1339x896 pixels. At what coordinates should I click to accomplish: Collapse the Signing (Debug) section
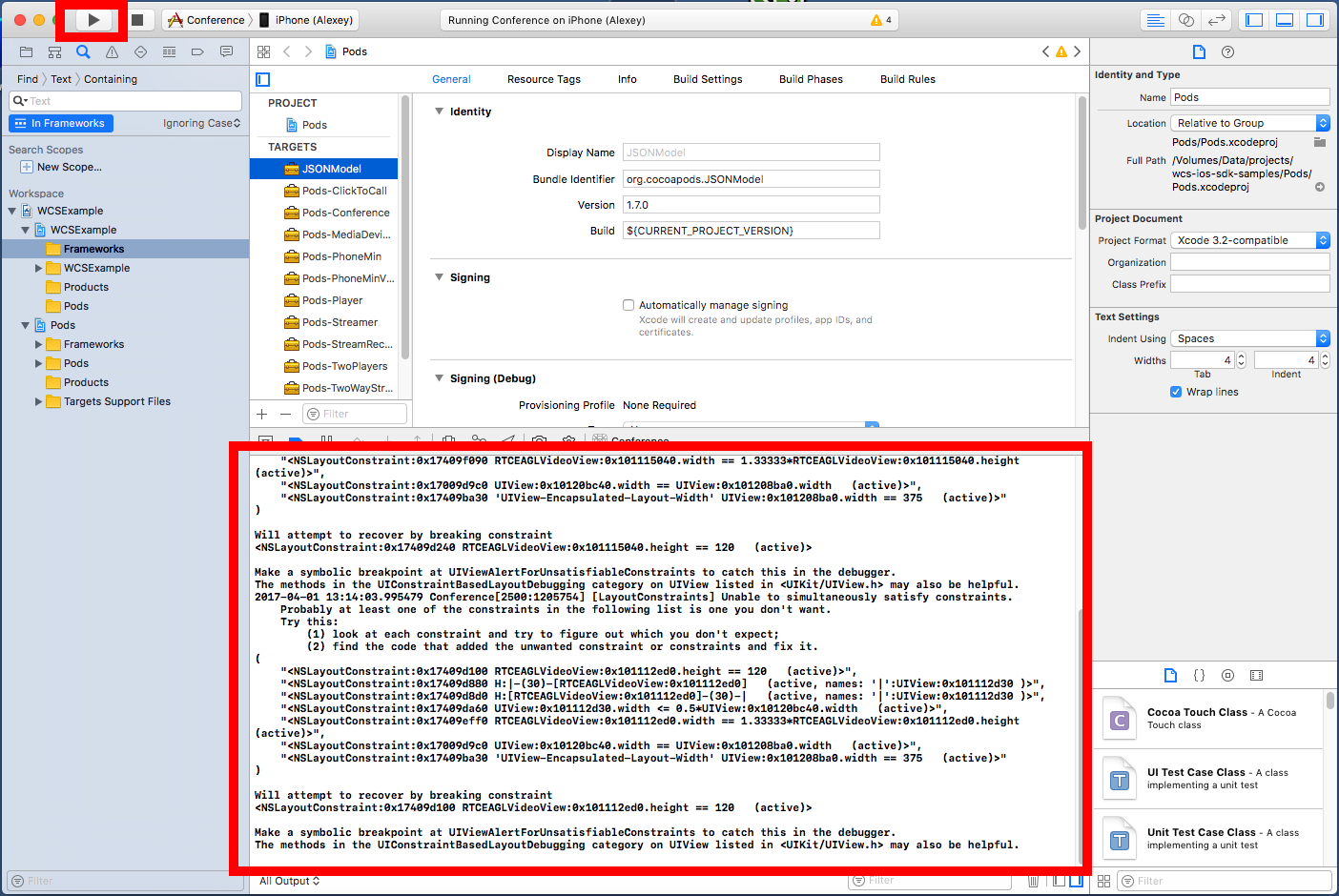point(439,378)
